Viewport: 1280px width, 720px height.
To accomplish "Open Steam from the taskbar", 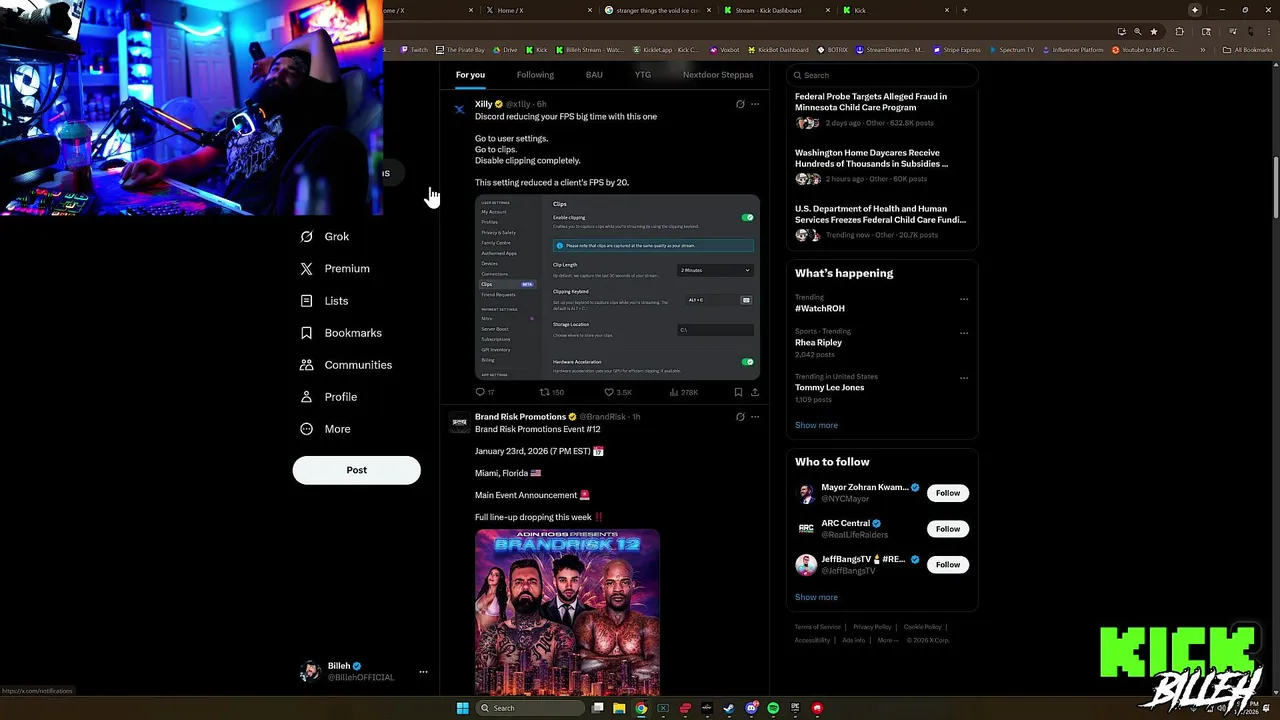I will click(x=729, y=708).
